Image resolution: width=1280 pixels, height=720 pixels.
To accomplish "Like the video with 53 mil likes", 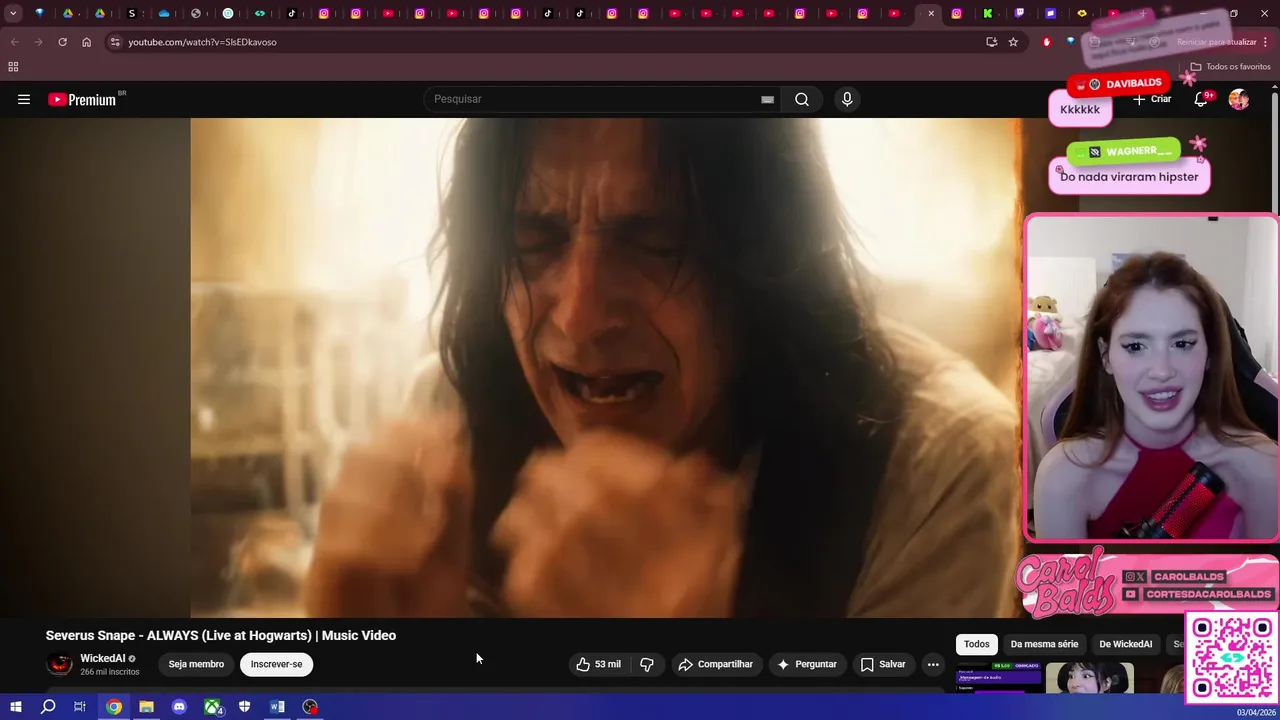I will click(x=598, y=664).
